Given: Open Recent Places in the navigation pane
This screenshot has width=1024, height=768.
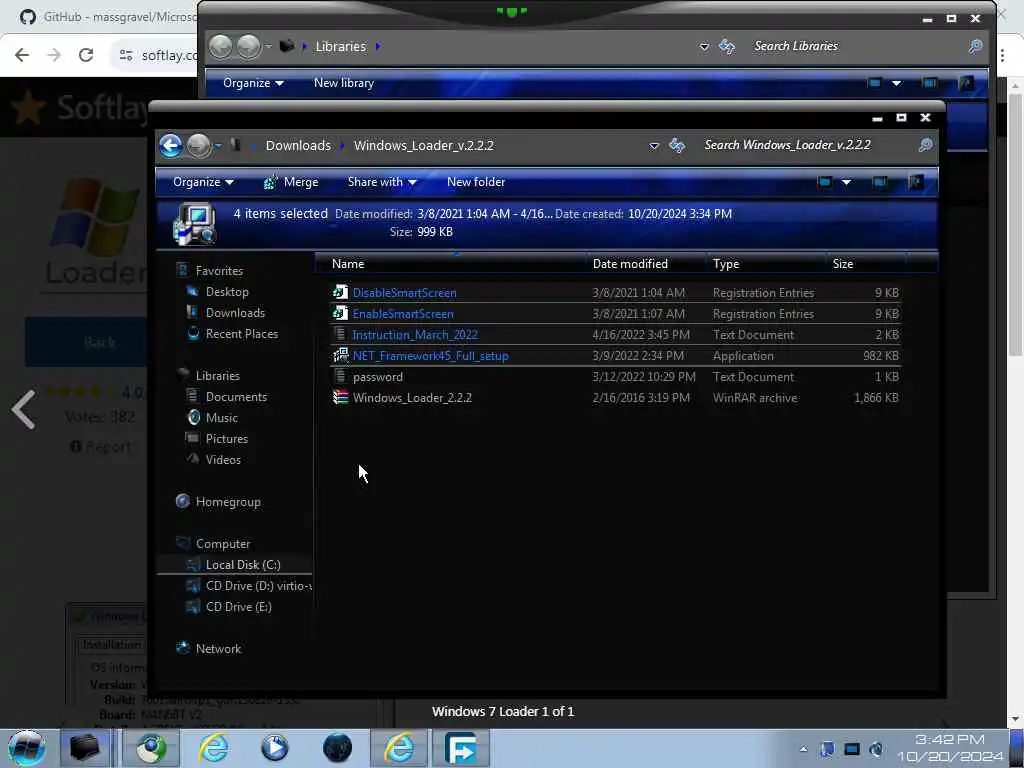Looking at the screenshot, I should 242,334.
